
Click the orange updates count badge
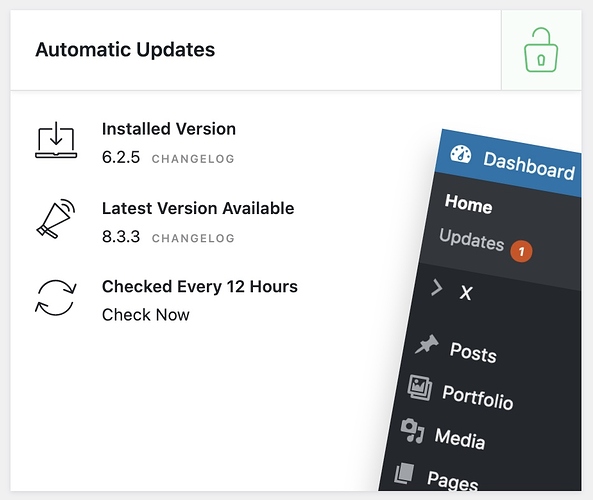click(x=521, y=251)
